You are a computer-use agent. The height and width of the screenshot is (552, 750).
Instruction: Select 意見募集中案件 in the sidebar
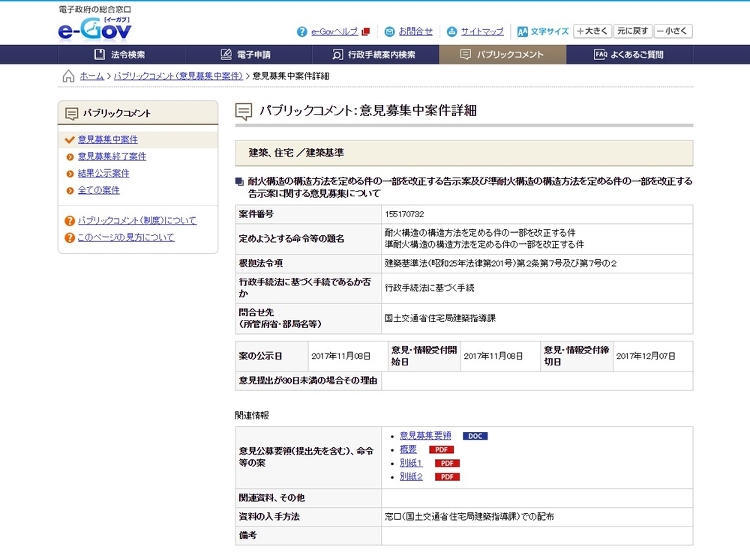click(x=108, y=140)
